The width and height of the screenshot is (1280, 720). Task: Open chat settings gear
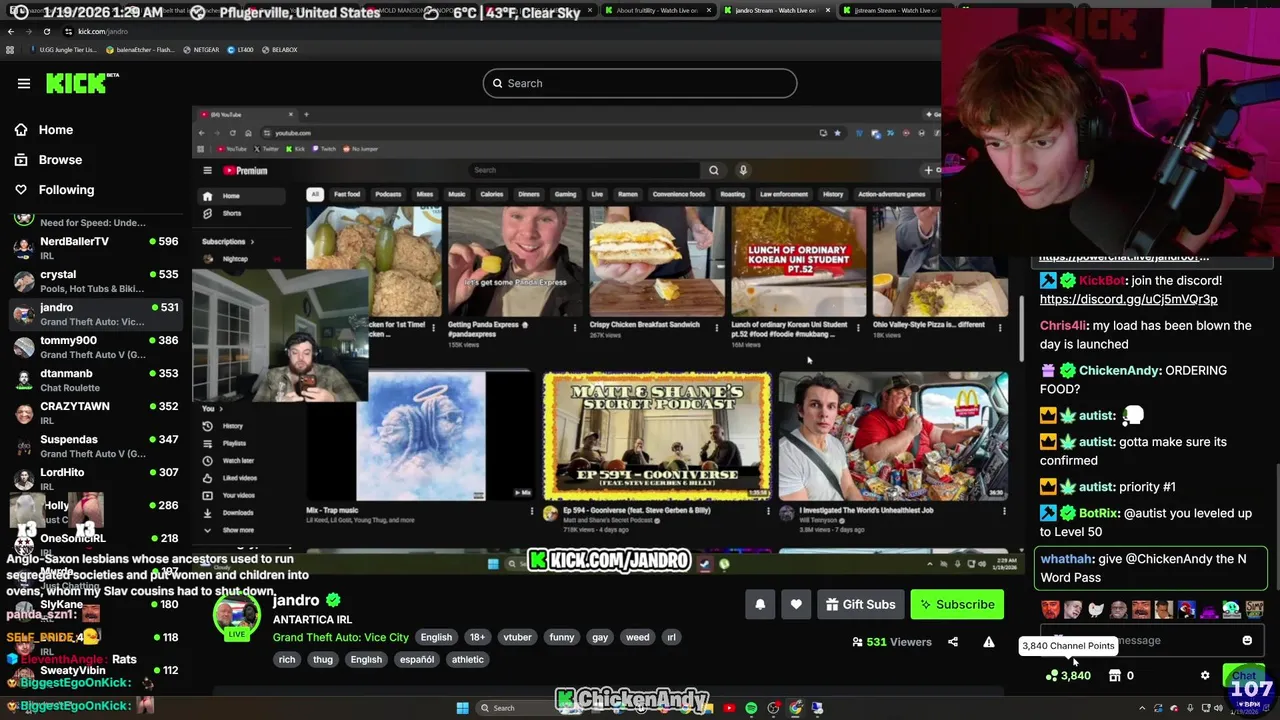tap(1205, 676)
